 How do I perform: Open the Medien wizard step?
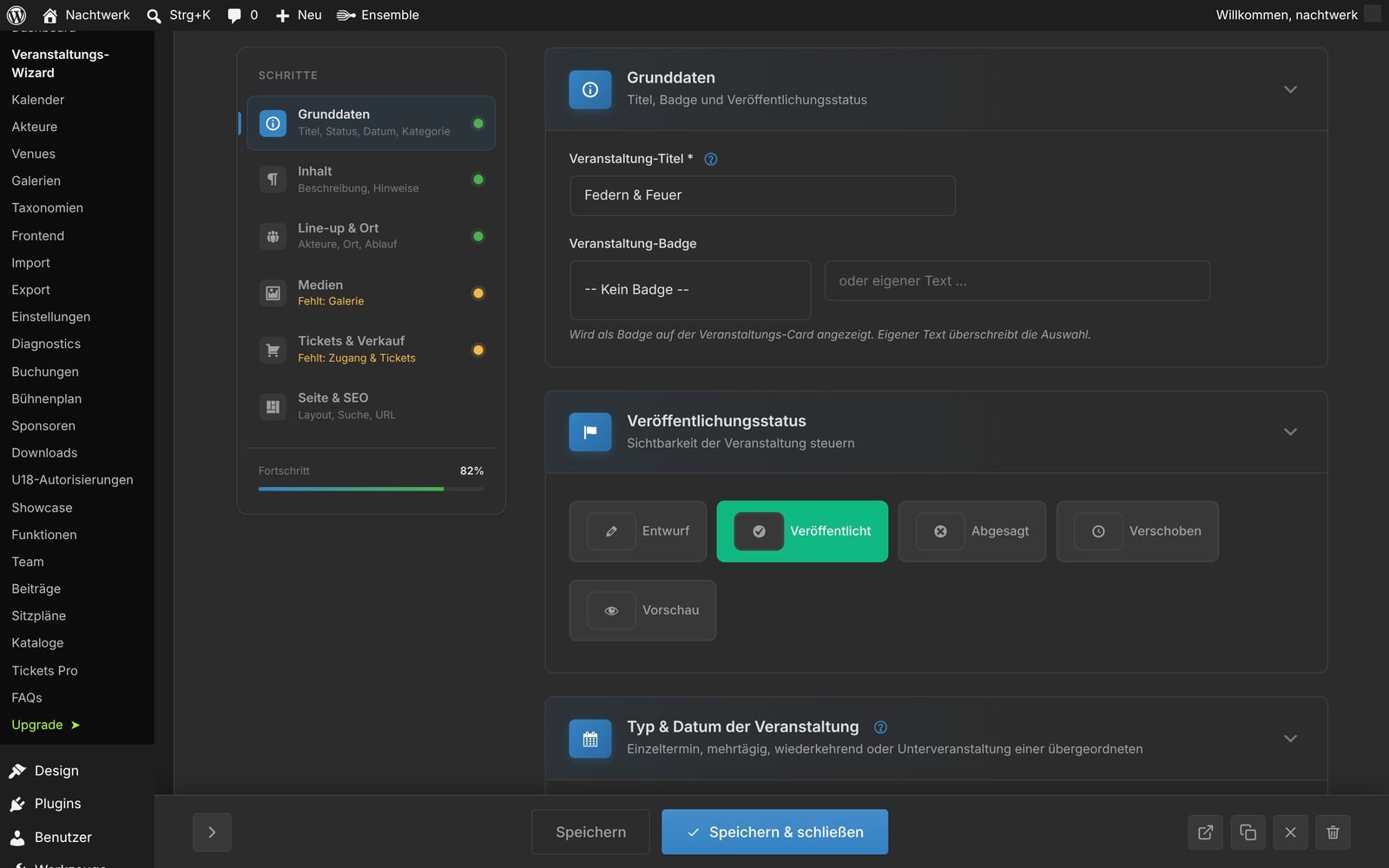point(371,293)
